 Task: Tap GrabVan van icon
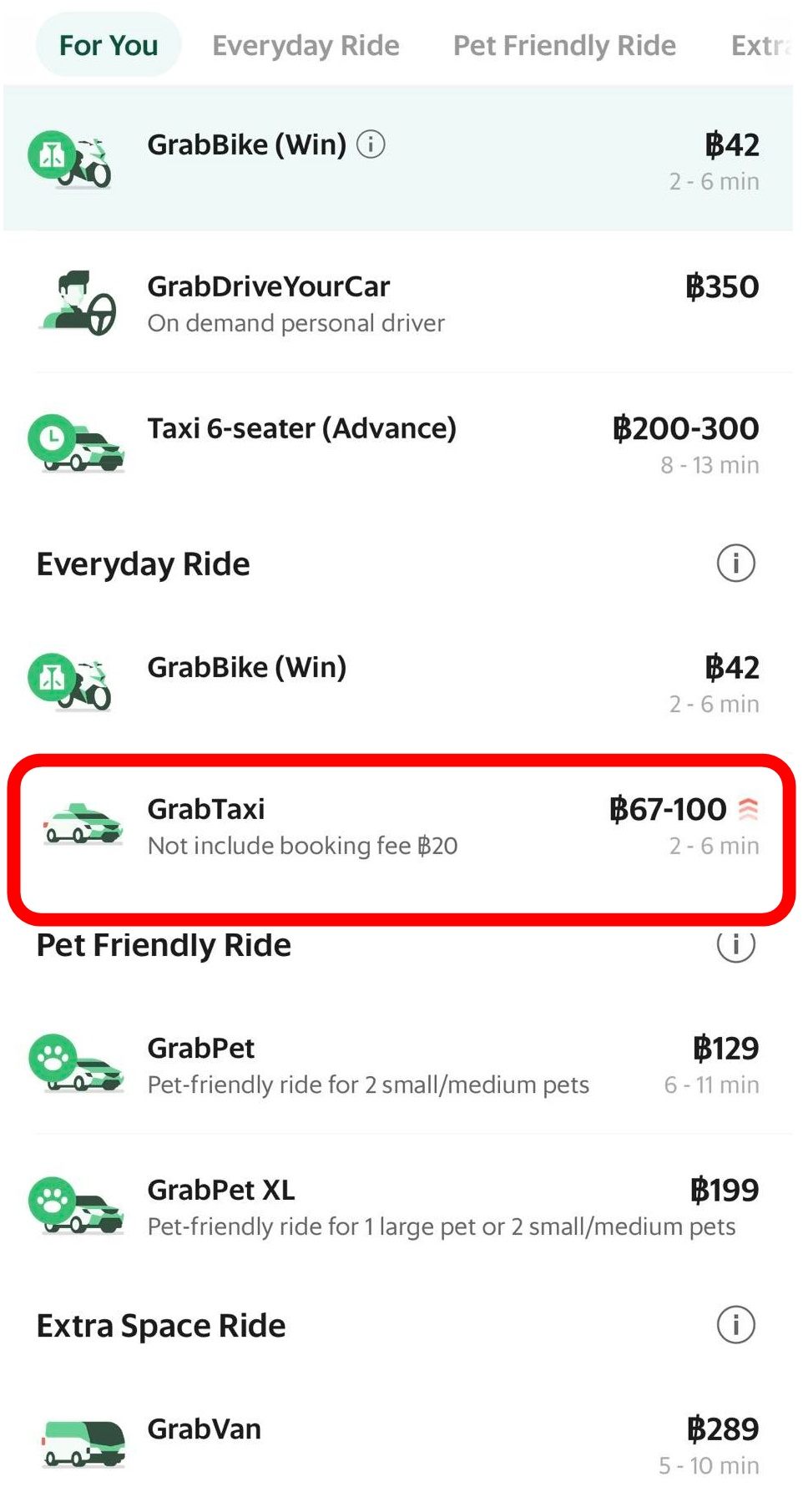tap(83, 1444)
